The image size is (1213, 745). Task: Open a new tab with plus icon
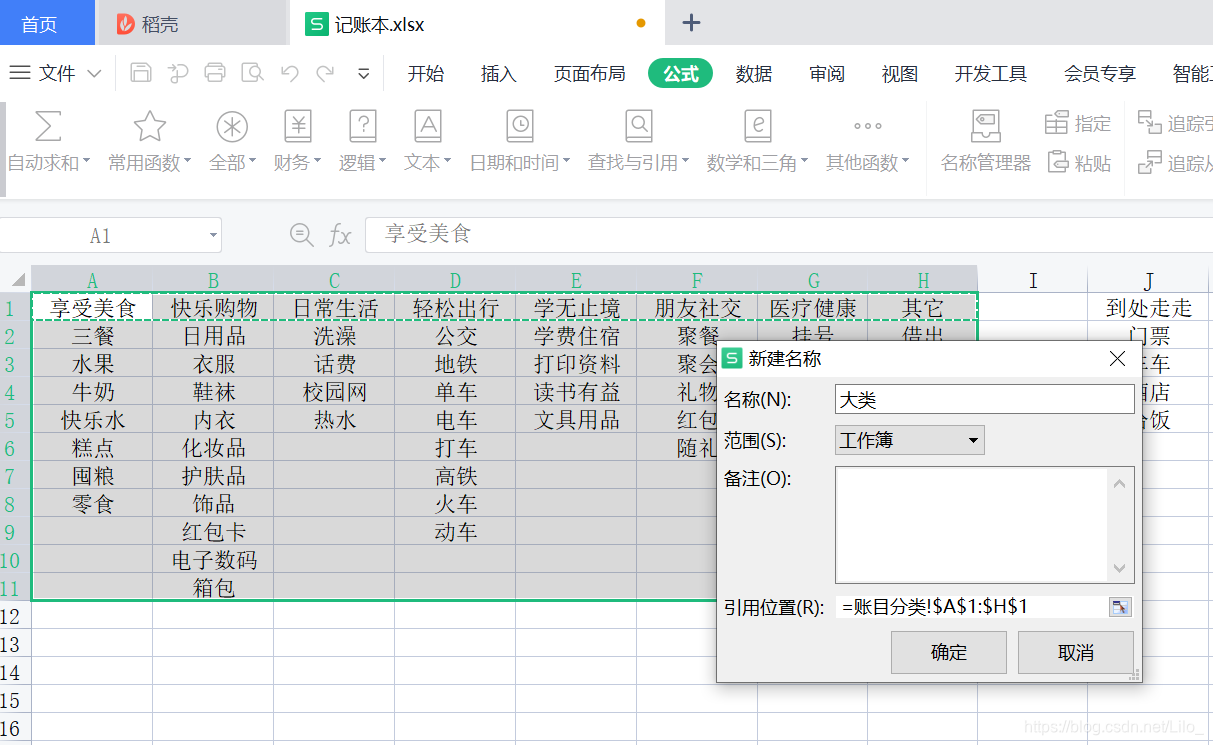click(690, 23)
